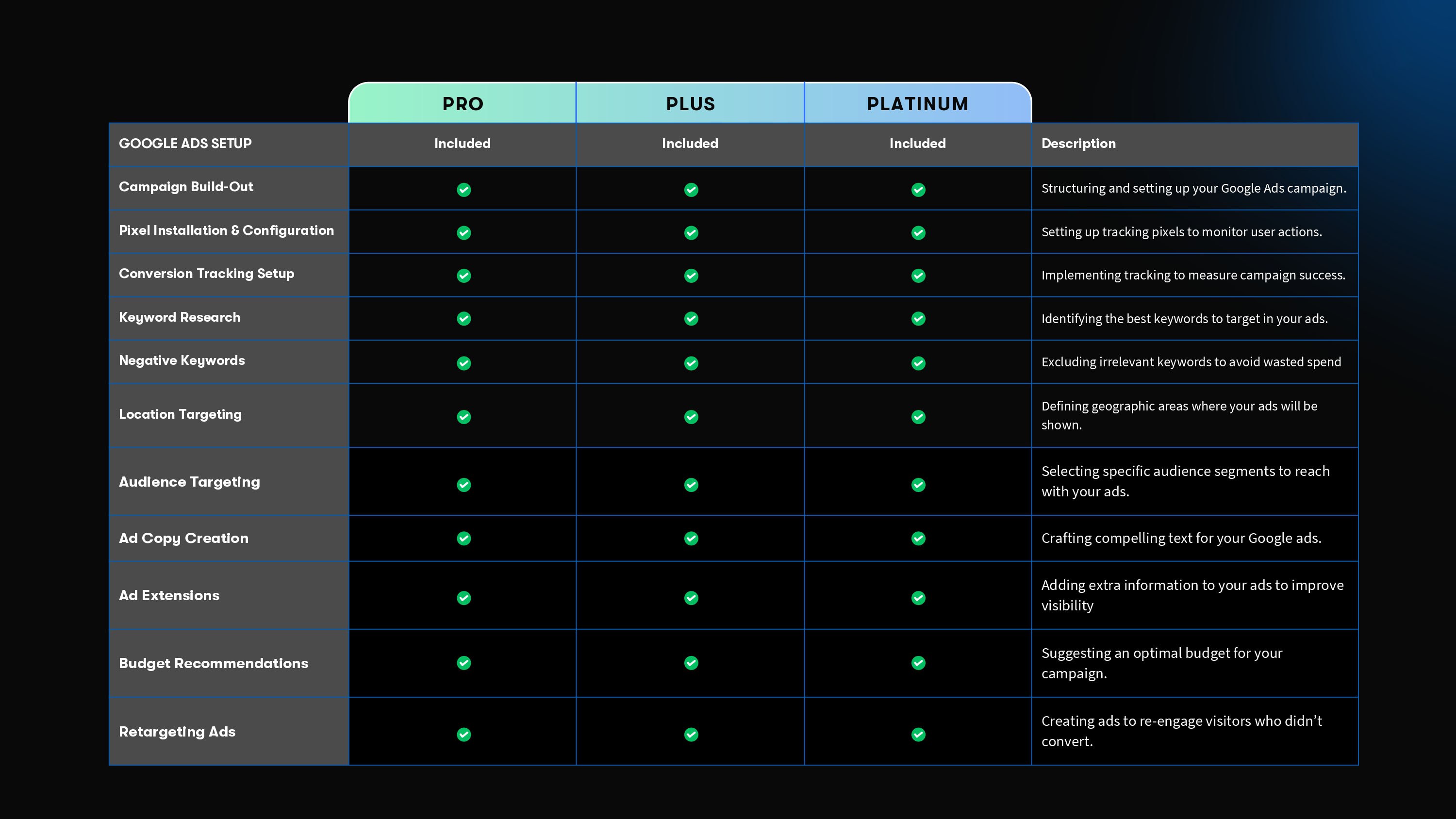Click the PLATINUM checkmark for Negative Keywords

point(918,363)
